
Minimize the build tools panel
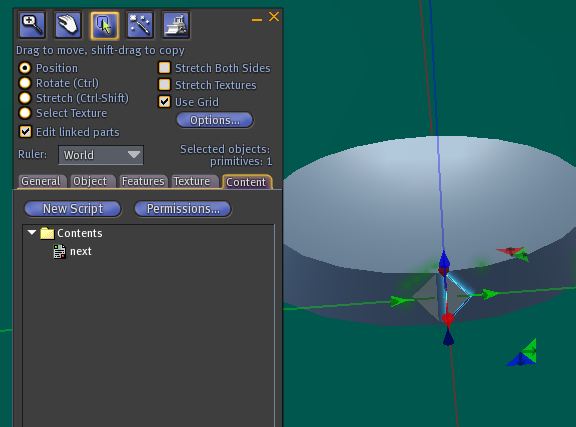pos(257,19)
